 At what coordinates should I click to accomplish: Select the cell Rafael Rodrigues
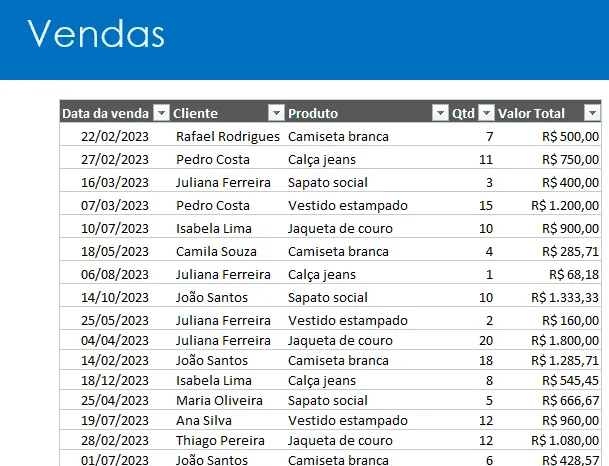point(228,136)
